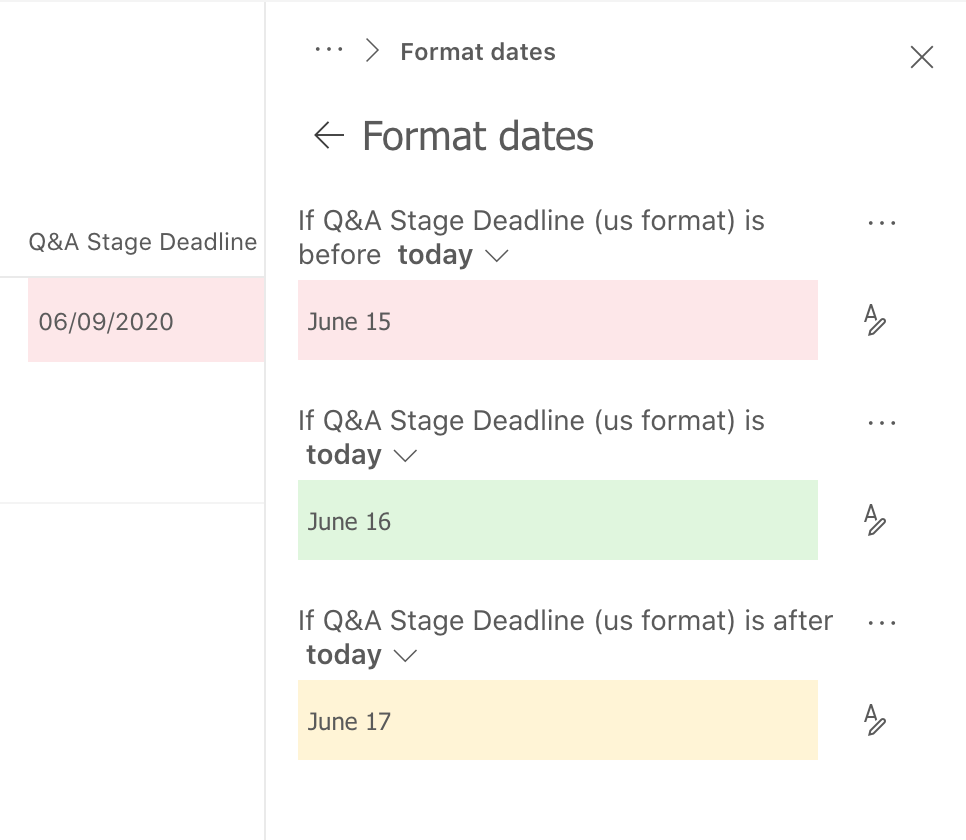Viewport: 966px width, 840px height.
Task: Click the green June 16 preview swatch
Action: pos(557,520)
